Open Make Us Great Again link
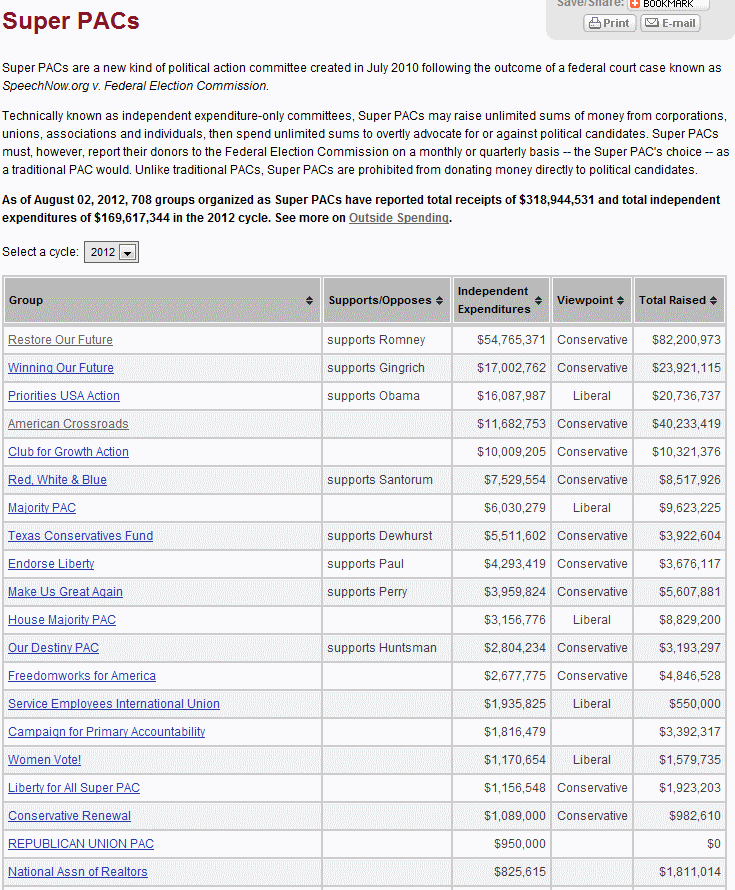The image size is (735, 890). [65, 592]
